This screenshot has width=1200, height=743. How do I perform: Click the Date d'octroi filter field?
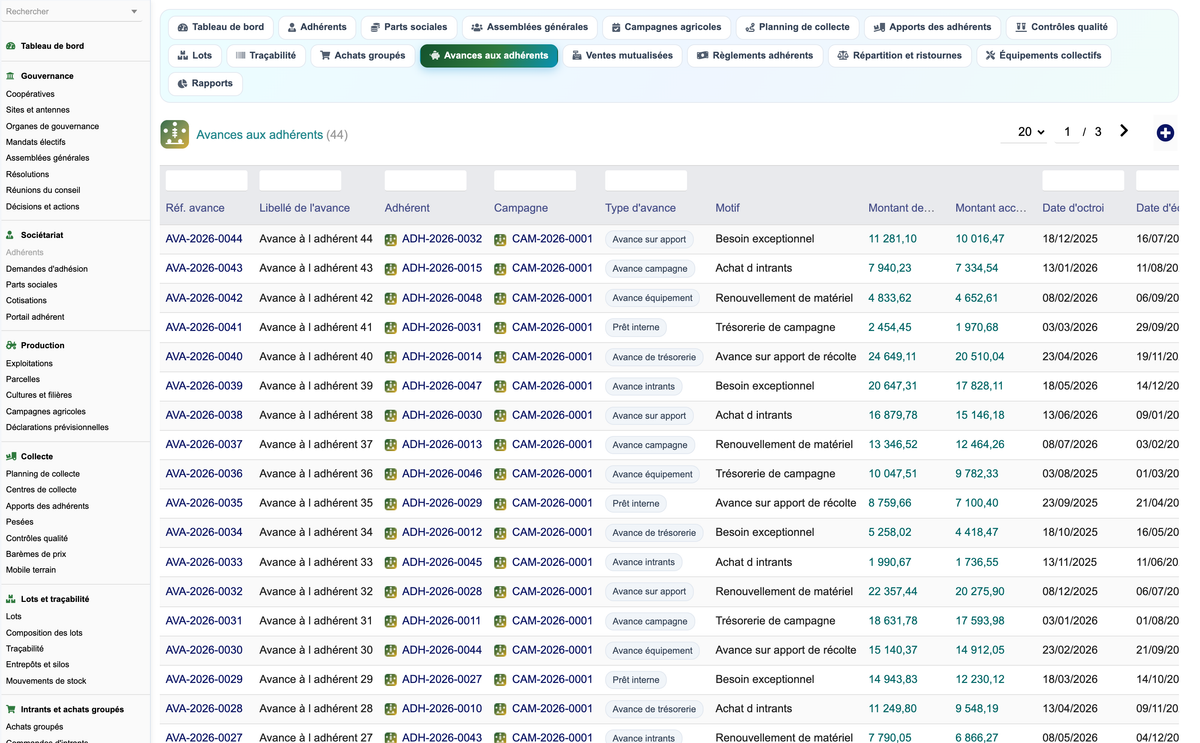tap(1083, 180)
